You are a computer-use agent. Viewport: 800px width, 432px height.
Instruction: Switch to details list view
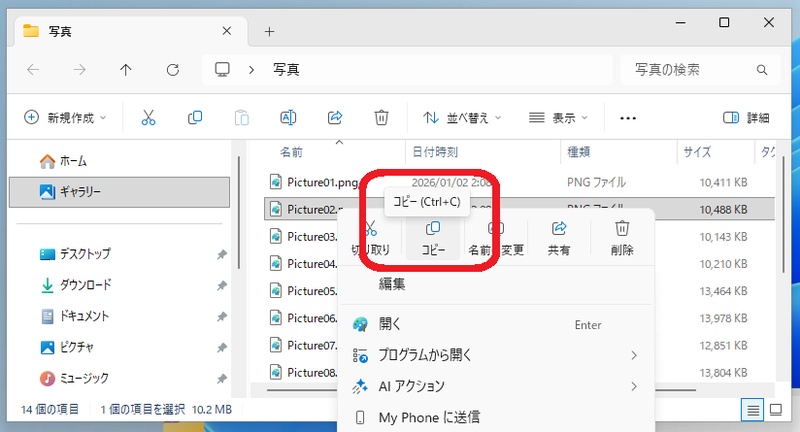click(x=751, y=410)
